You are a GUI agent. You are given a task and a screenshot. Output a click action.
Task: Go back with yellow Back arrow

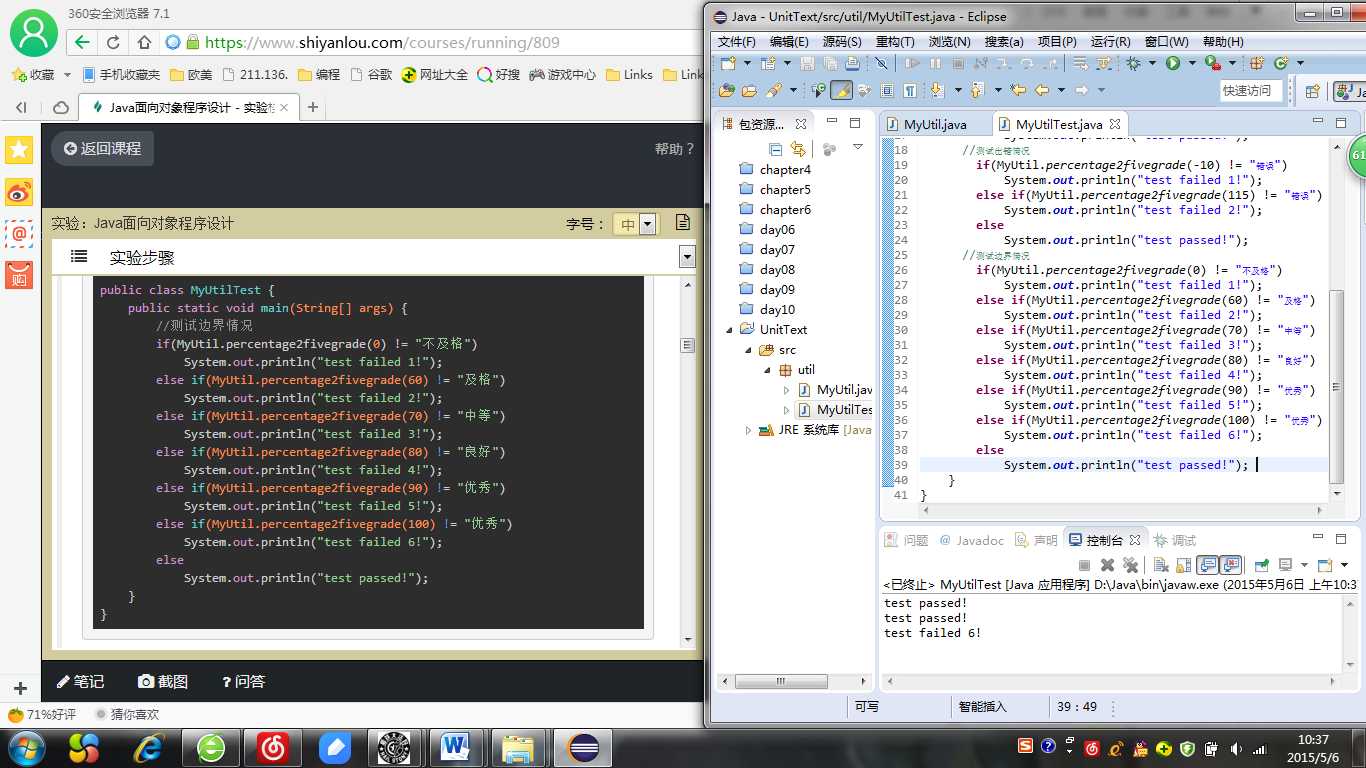(1041, 90)
